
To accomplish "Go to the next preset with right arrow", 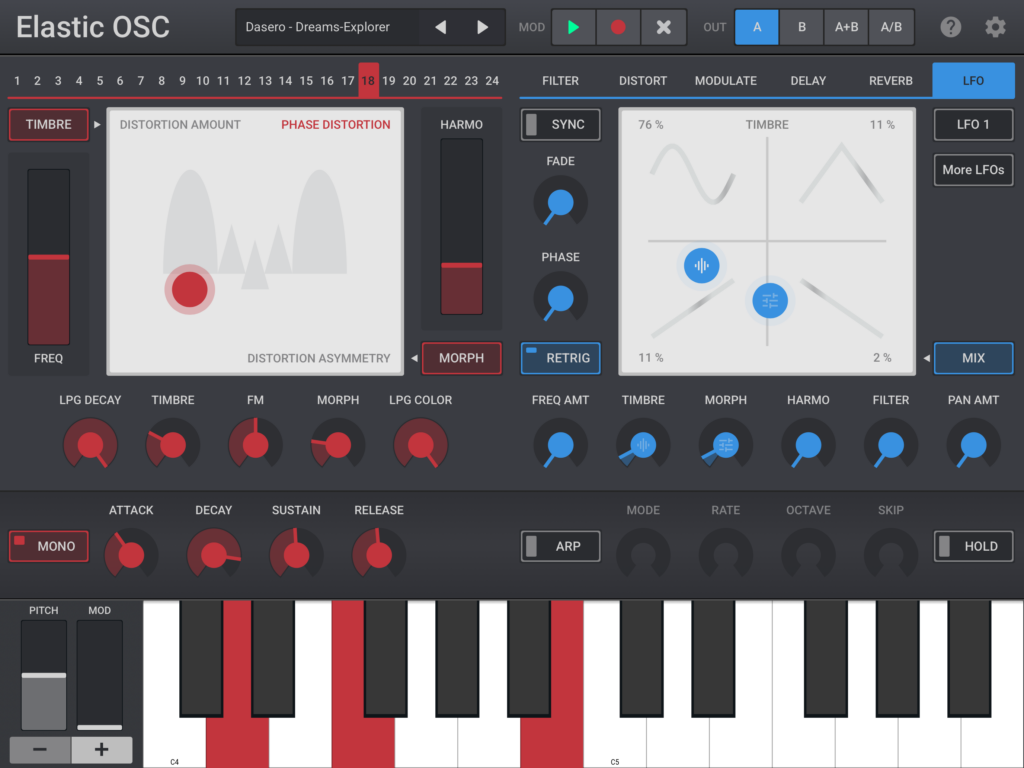I will [x=483, y=27].
